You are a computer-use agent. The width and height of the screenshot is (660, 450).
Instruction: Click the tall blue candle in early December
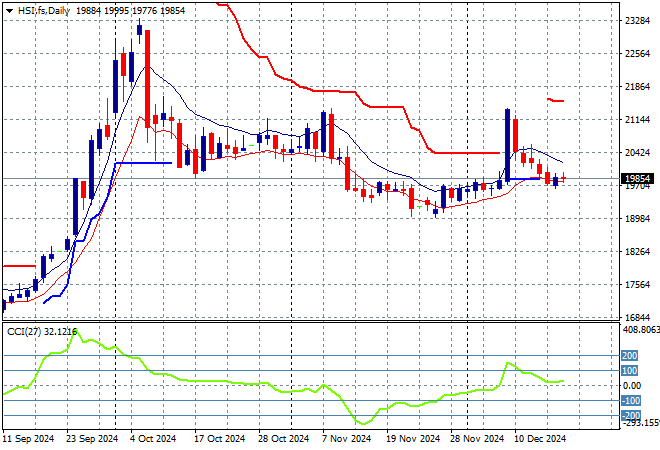point(507,145)
